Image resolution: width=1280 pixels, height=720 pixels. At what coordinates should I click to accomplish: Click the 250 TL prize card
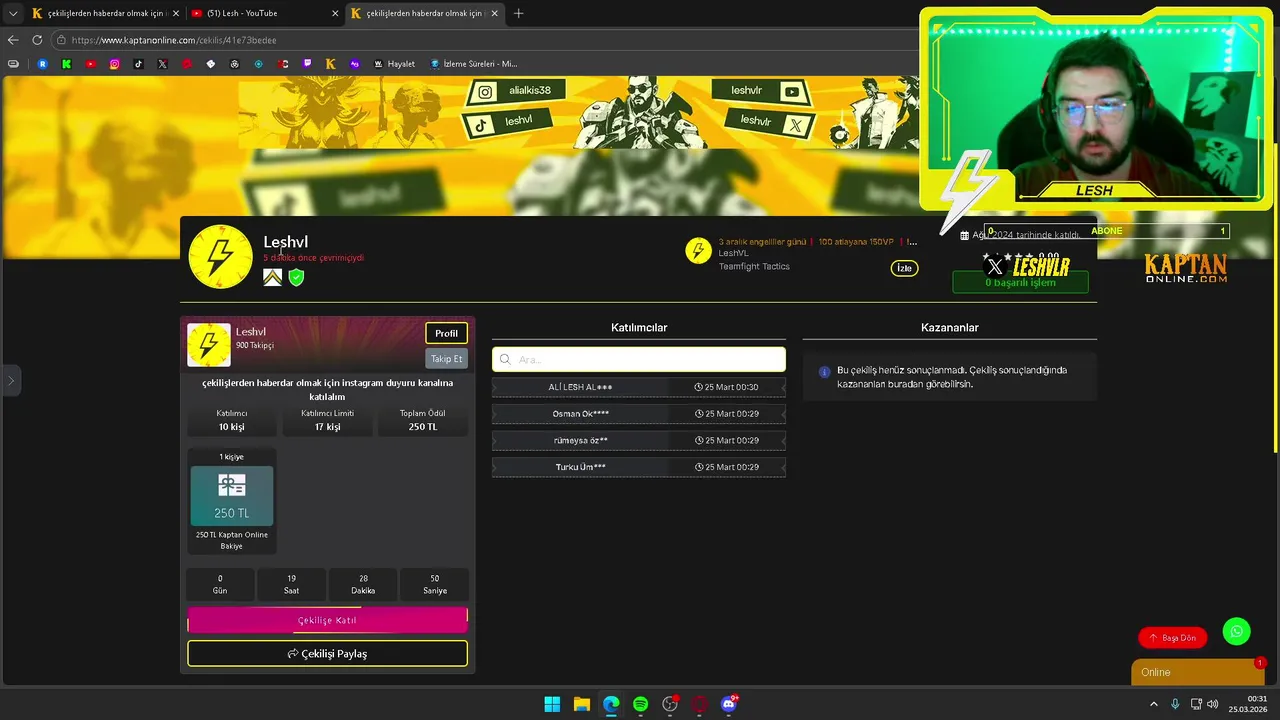coord(232,496)
